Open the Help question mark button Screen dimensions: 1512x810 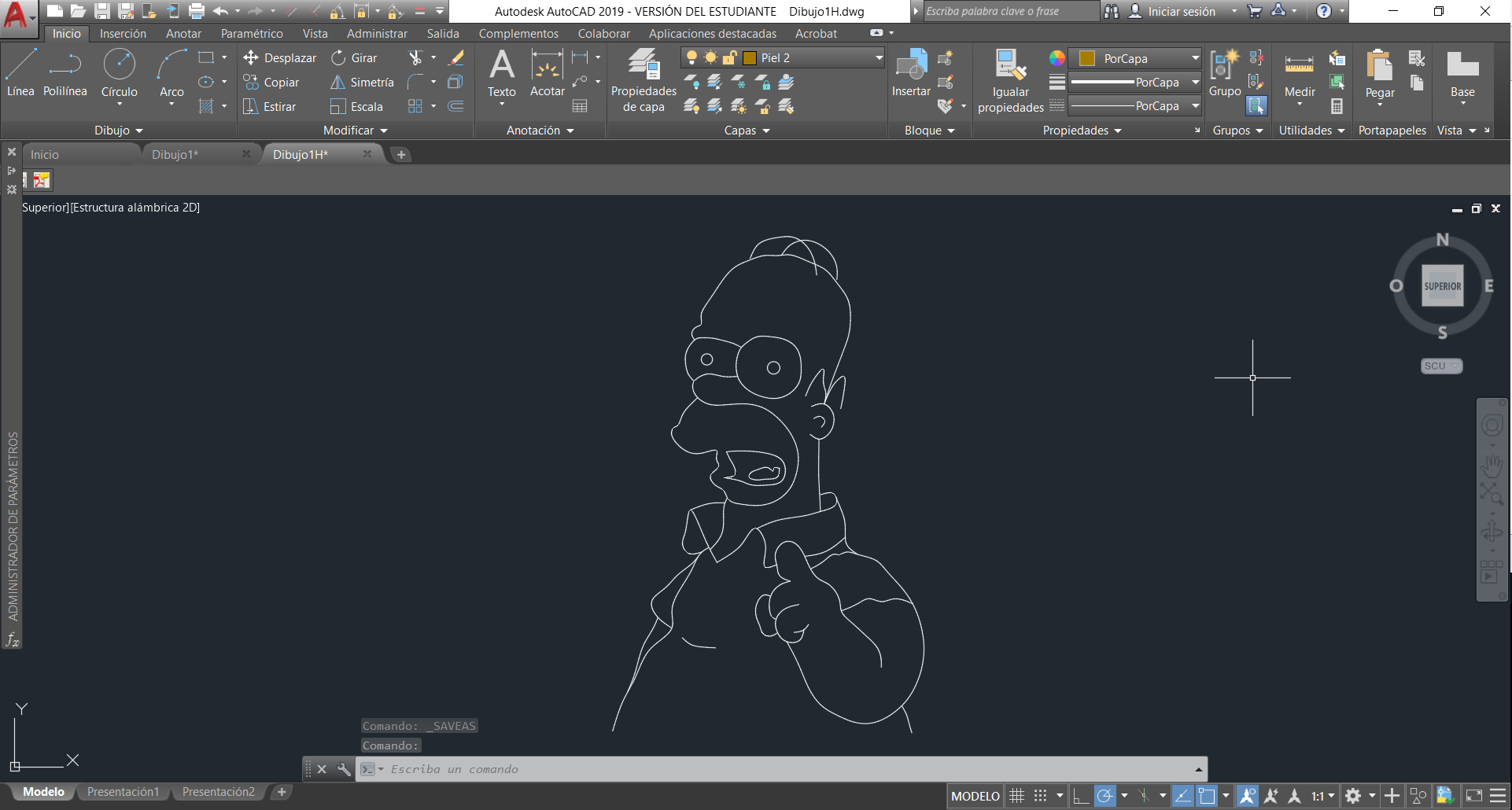[1324, 11]
